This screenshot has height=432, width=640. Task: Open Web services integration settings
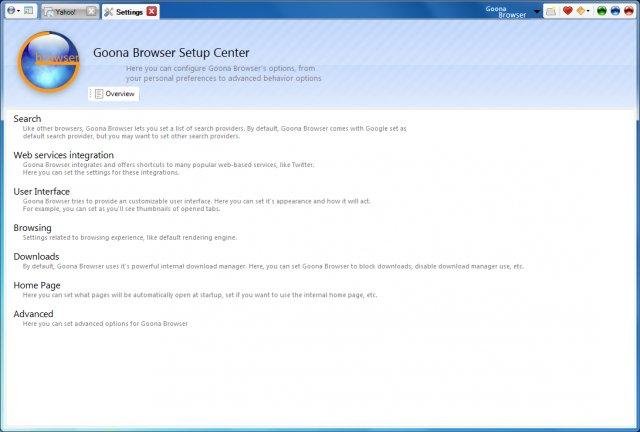[64, 155]
